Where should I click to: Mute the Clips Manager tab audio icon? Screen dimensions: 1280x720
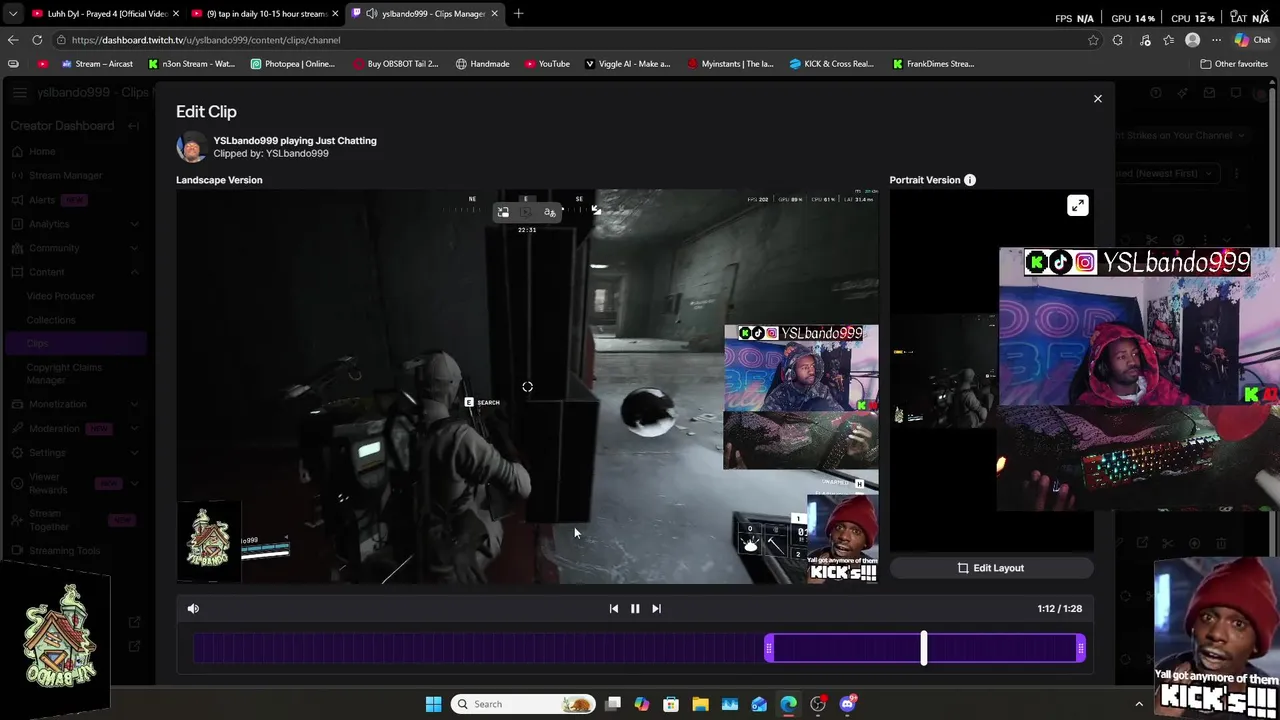coord(372,14)
